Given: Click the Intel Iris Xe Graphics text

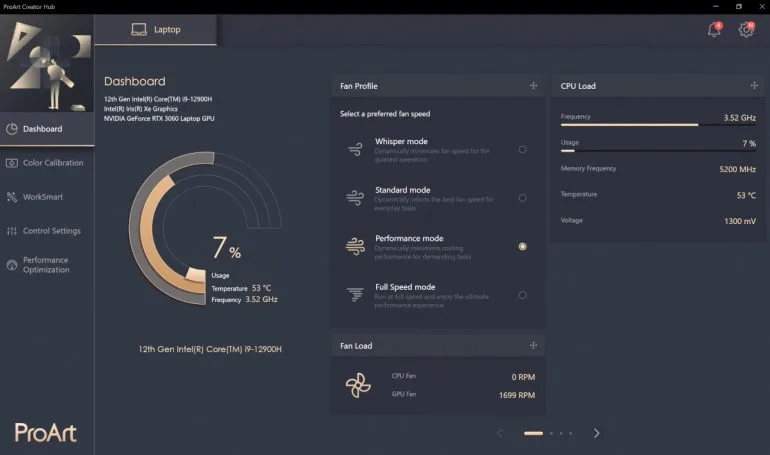Looking at the screenshot, I should pyautogui.click(x=141, y=109).
